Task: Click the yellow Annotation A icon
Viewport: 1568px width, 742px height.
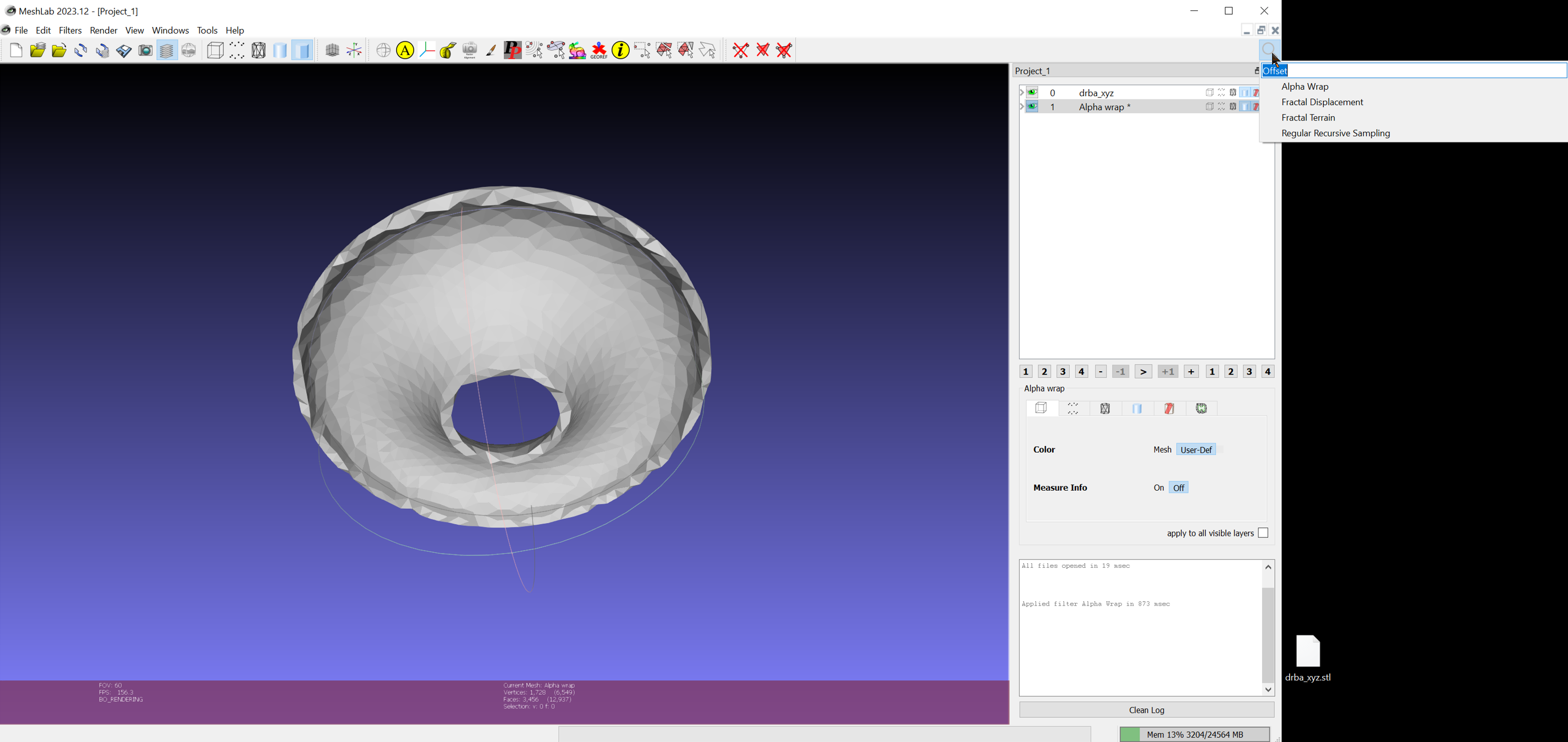Action: pyautogui.click(x=405, y=51)
